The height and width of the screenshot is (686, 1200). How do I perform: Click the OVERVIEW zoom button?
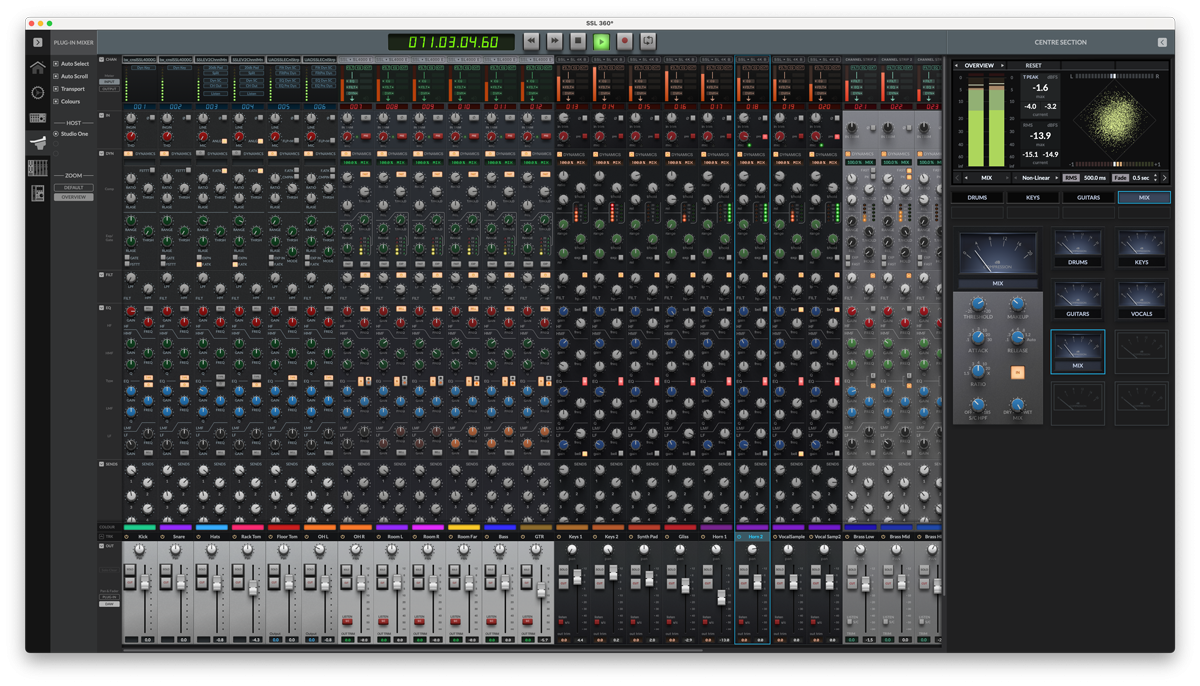pos(73,197)
